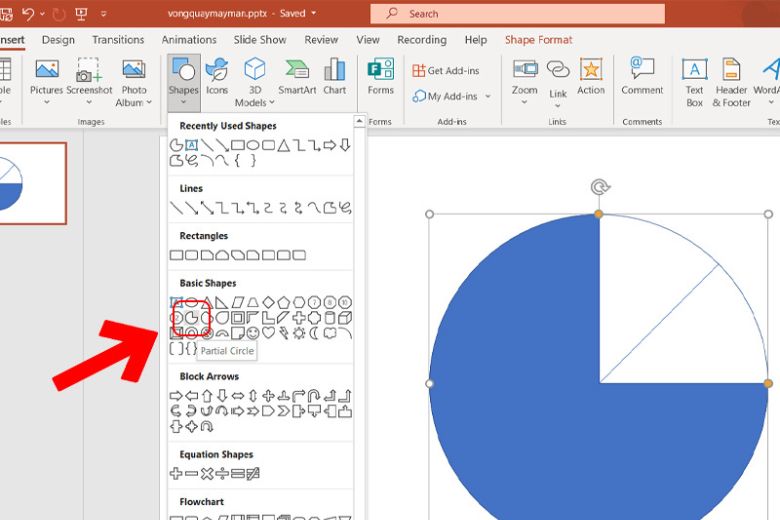Pick the Triangle in Recently Used Shapes
The height and width of the screenshot is (520, 780).
pyautogui.click(x=284, y=145)
